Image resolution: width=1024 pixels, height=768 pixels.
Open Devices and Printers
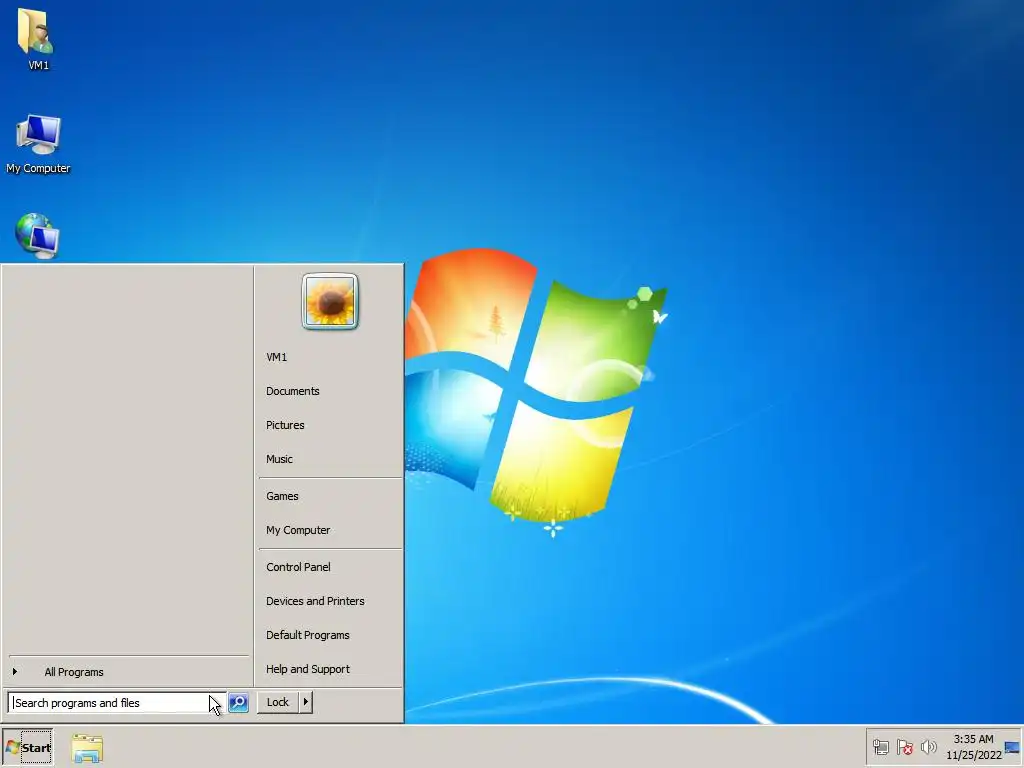(330, 601)
